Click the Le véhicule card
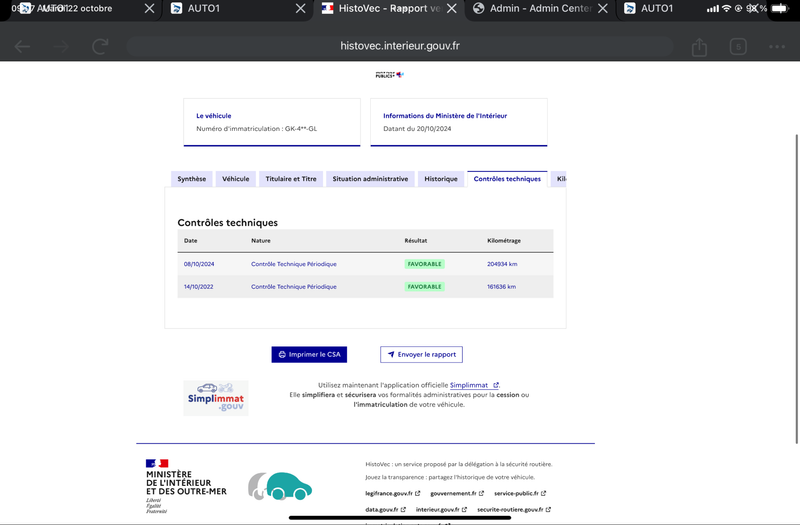This screenshot has height=525, width=800. (x=272, y=122)
